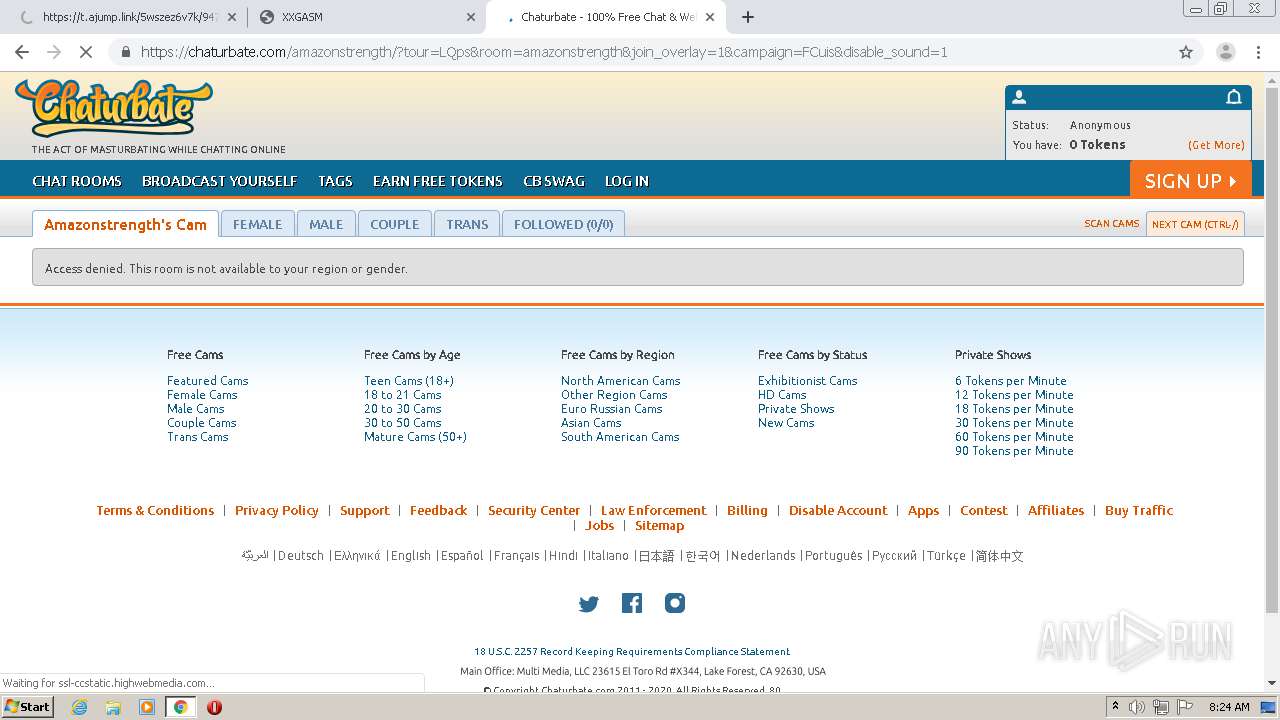Viewport: 1280px width, 720px height.
Task: Click the (Get More) tokens link
Action: click(1216, 145)
